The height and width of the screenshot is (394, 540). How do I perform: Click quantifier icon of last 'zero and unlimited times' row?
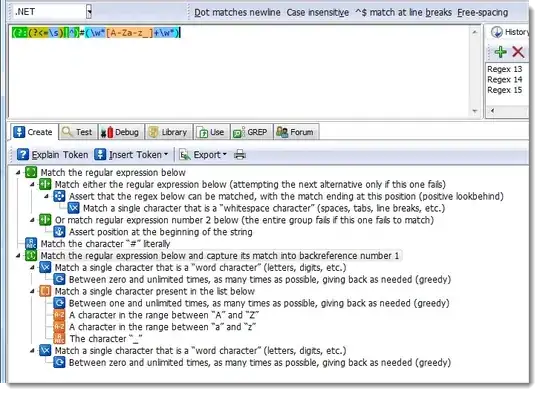coord(59,362)
